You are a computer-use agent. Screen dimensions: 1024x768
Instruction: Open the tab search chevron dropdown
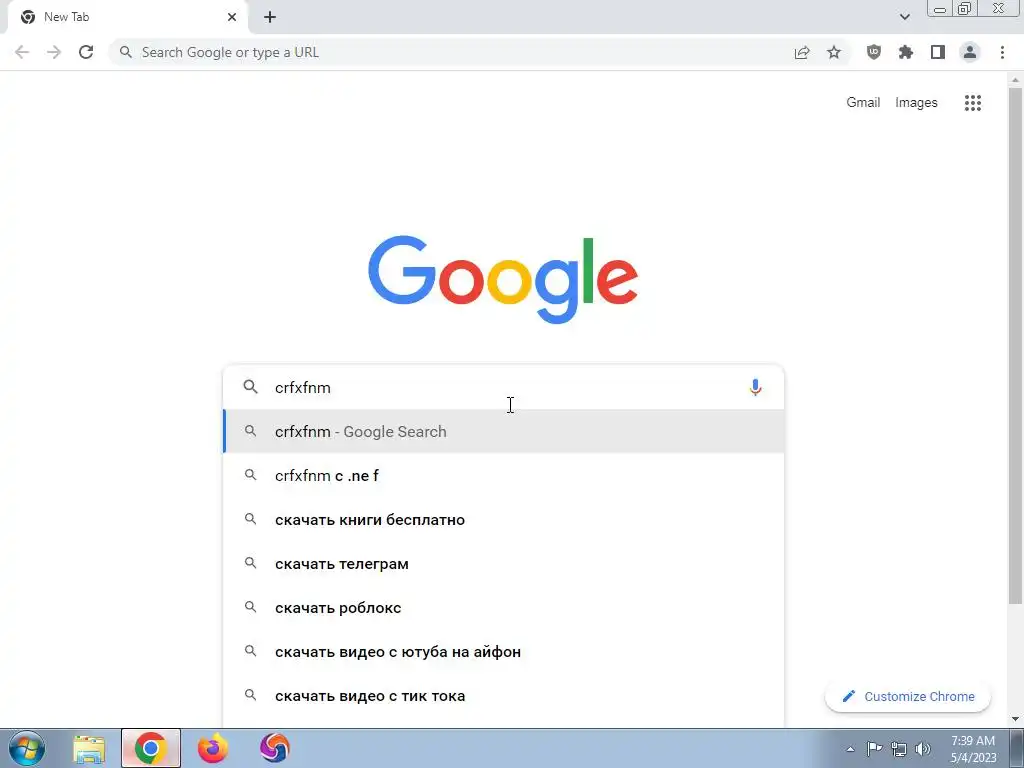(x=904, y=17)
